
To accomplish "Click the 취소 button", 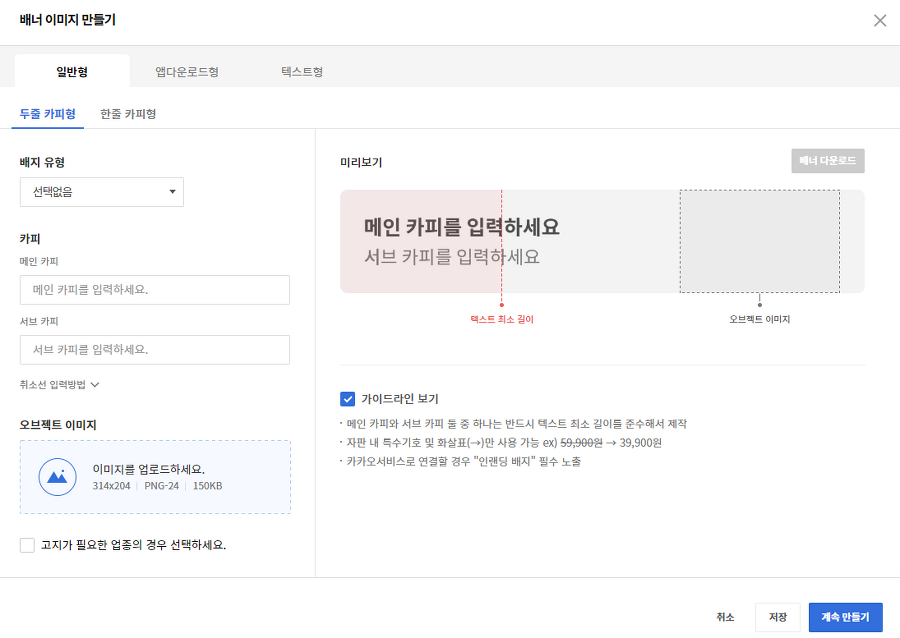I will tap(725, 617).
